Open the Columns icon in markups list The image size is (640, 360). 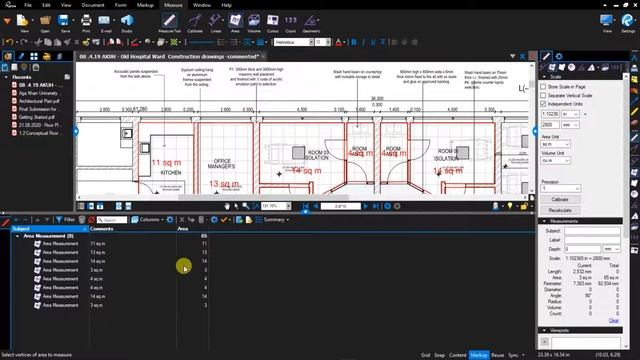tap(146, 220)
